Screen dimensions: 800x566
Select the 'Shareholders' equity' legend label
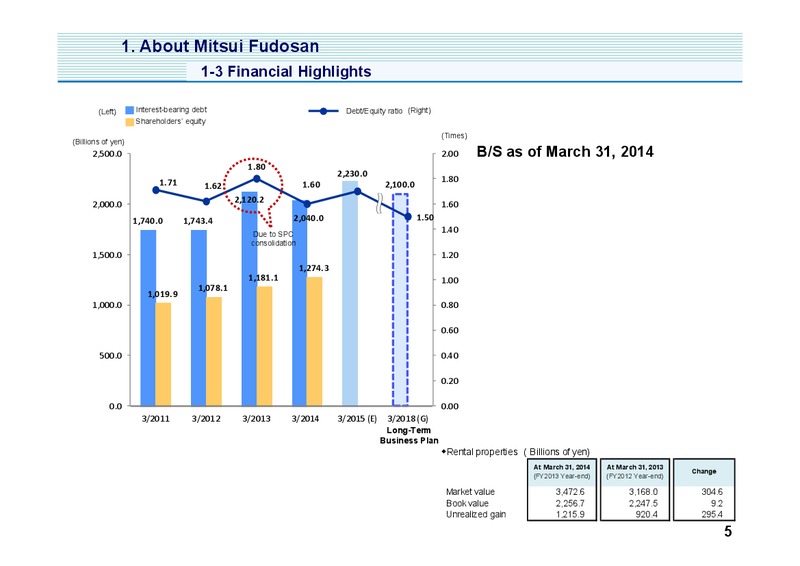pyautogui.click(x=170, y=121)
